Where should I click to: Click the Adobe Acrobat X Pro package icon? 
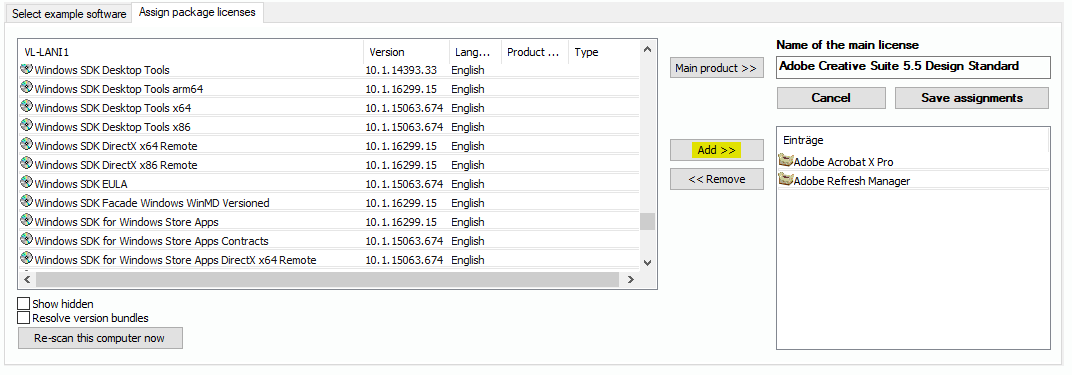[786, 161]
